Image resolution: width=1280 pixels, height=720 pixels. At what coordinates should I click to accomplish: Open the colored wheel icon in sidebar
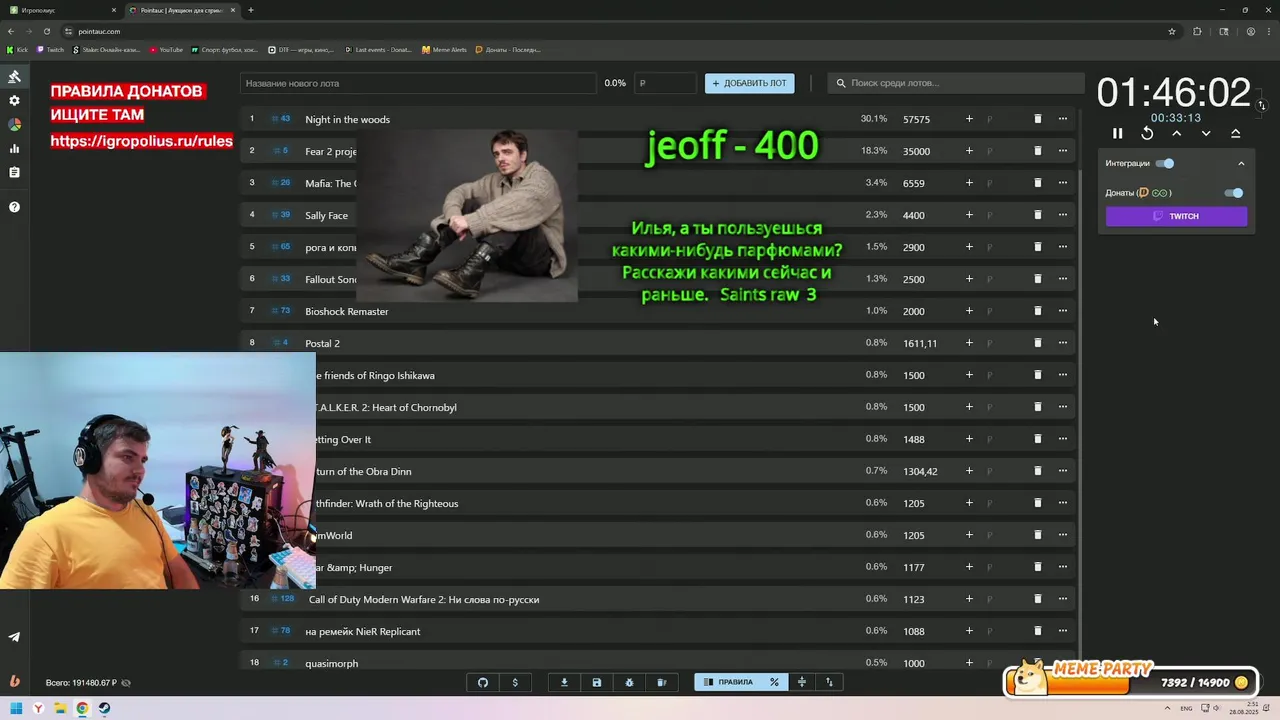[14, 125]
